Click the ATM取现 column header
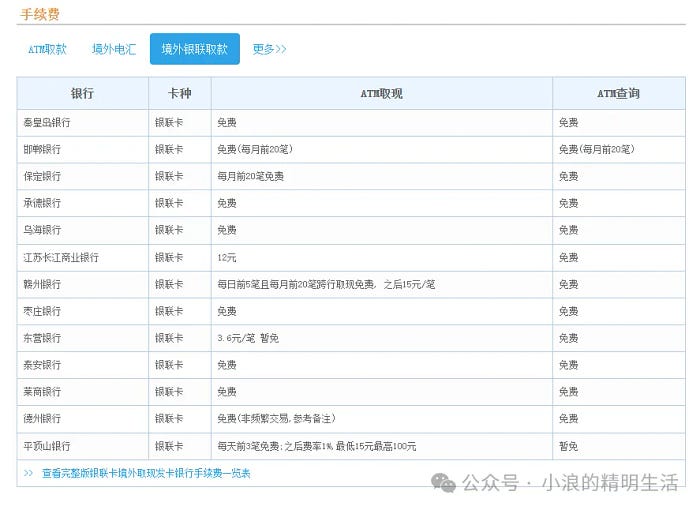Screen dimensions: 700x510 click(382, 93)
